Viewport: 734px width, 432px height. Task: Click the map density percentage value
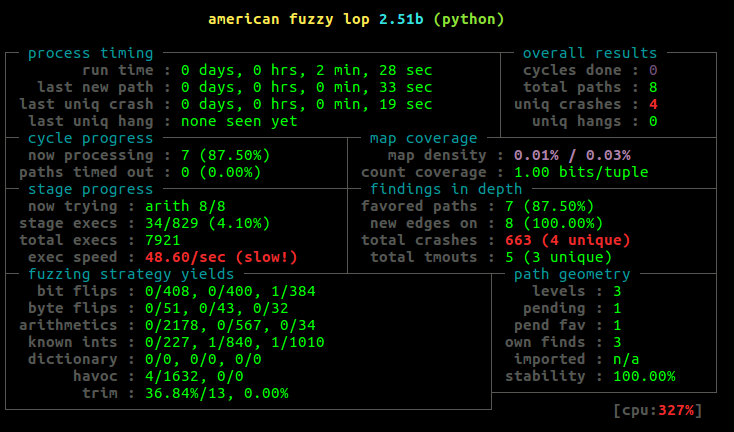572,155
